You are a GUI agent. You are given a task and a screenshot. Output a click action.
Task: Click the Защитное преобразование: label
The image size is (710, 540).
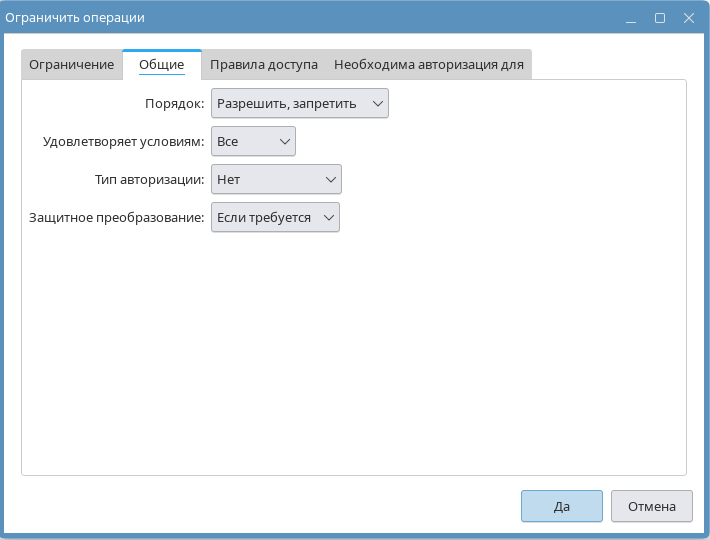click(117, 218)
